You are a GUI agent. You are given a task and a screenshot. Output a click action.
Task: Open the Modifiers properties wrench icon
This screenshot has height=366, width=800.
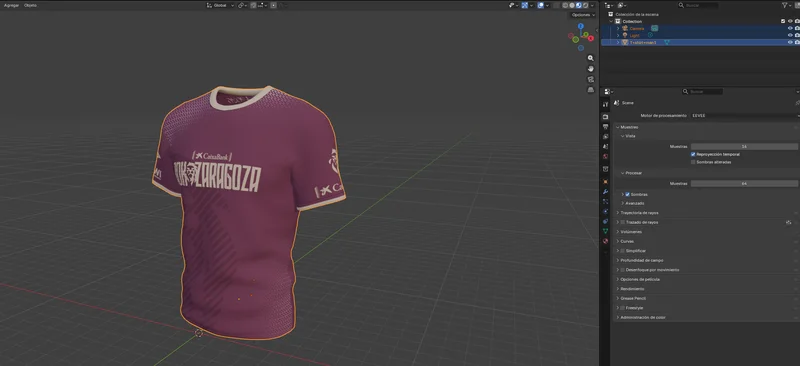point(605,191)
